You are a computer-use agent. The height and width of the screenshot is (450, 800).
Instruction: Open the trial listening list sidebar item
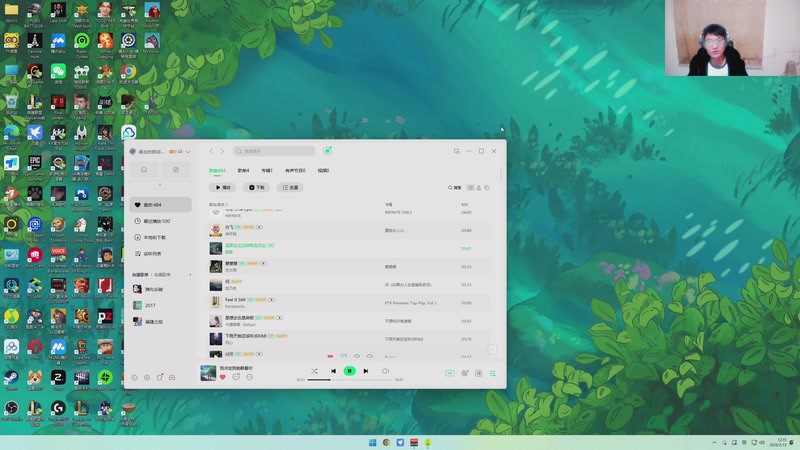click(160, 254)
